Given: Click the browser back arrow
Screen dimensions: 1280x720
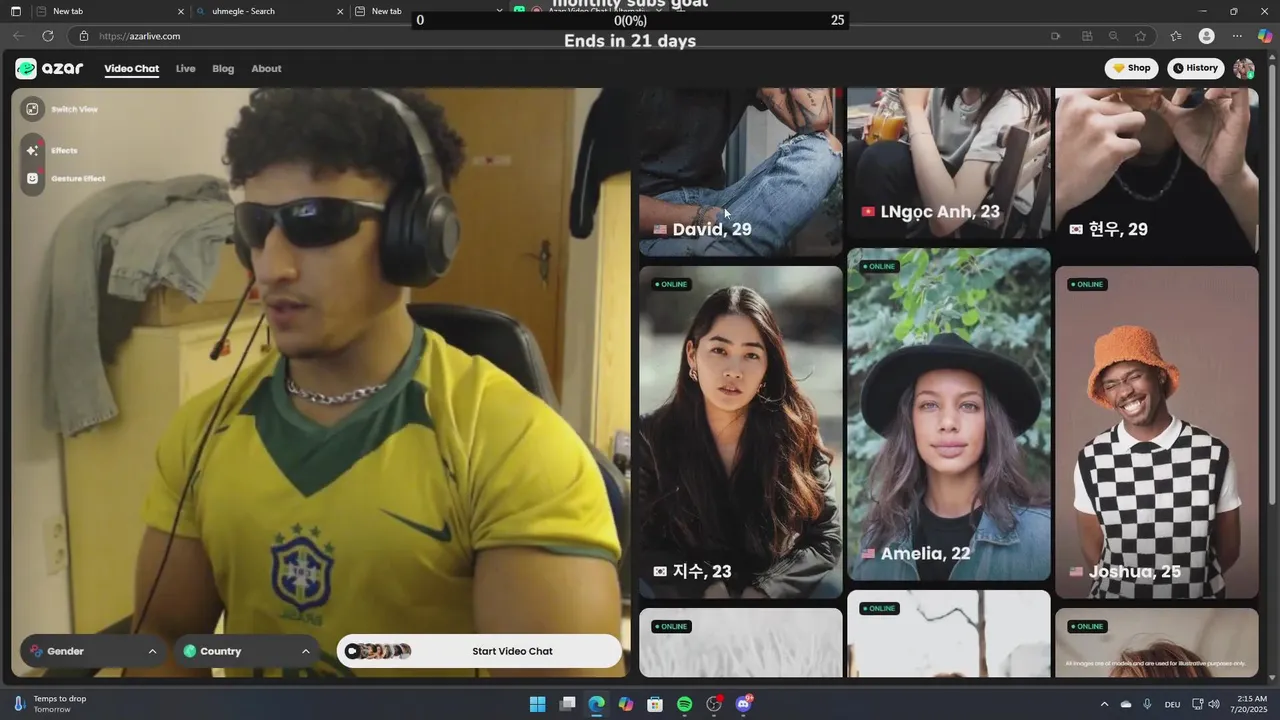Looking at the screenshot, I should [18, 36].
